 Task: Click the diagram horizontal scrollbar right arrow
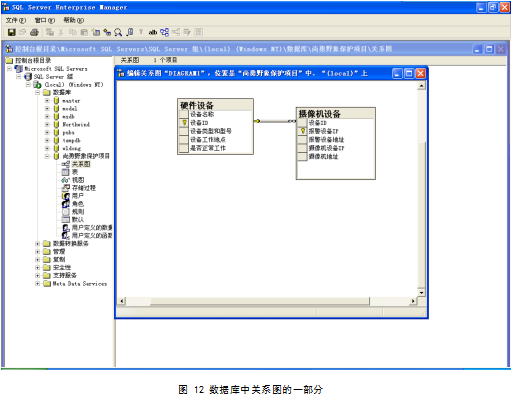413,301
